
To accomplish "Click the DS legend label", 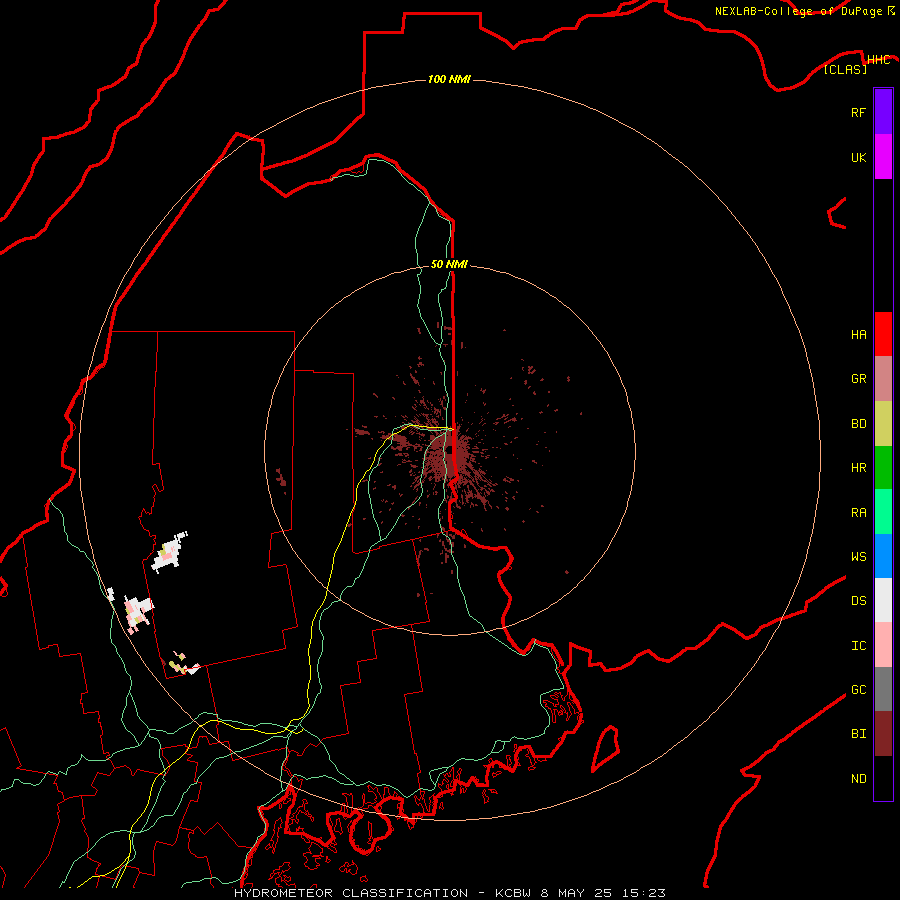I will pos(858,601).
